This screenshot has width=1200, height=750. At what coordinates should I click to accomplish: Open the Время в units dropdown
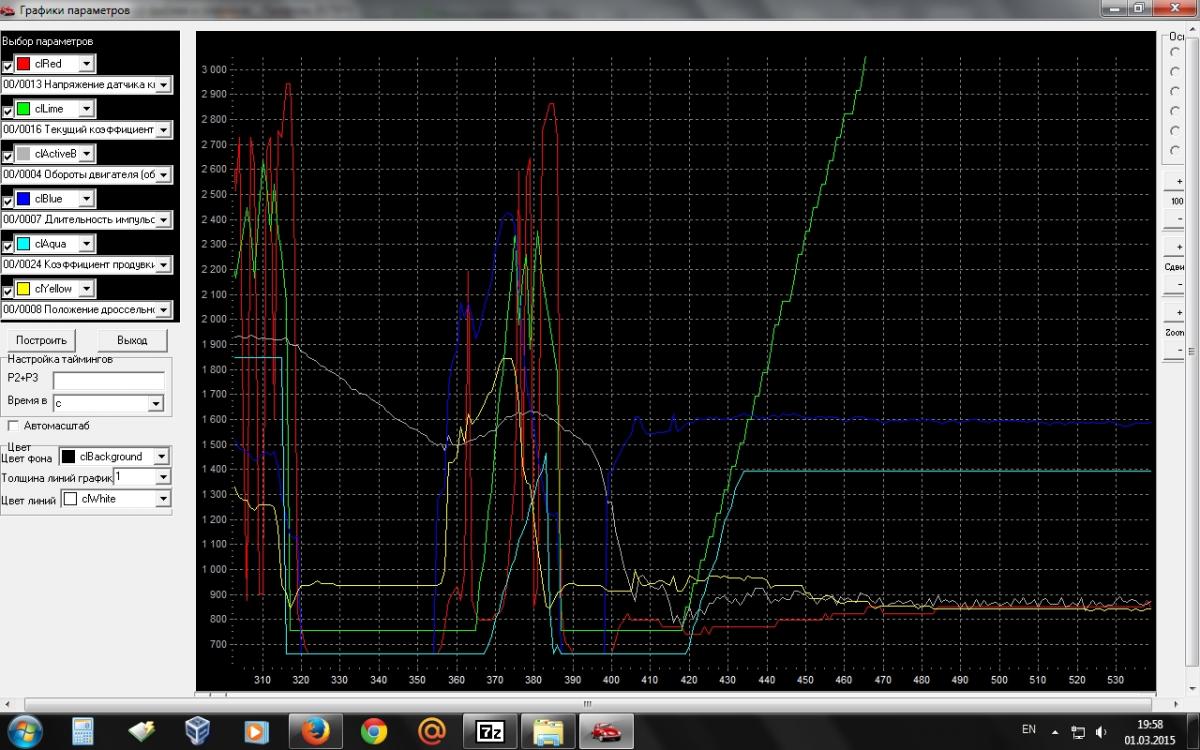point(155,404)
